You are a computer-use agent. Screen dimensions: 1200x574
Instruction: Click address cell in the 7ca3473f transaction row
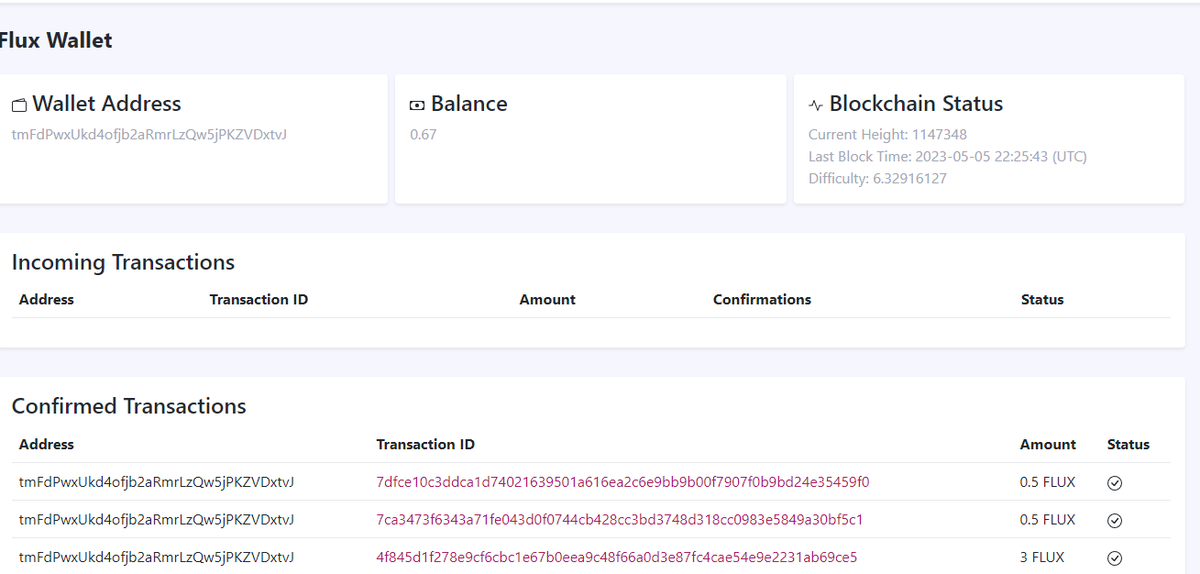click(156, 519)
